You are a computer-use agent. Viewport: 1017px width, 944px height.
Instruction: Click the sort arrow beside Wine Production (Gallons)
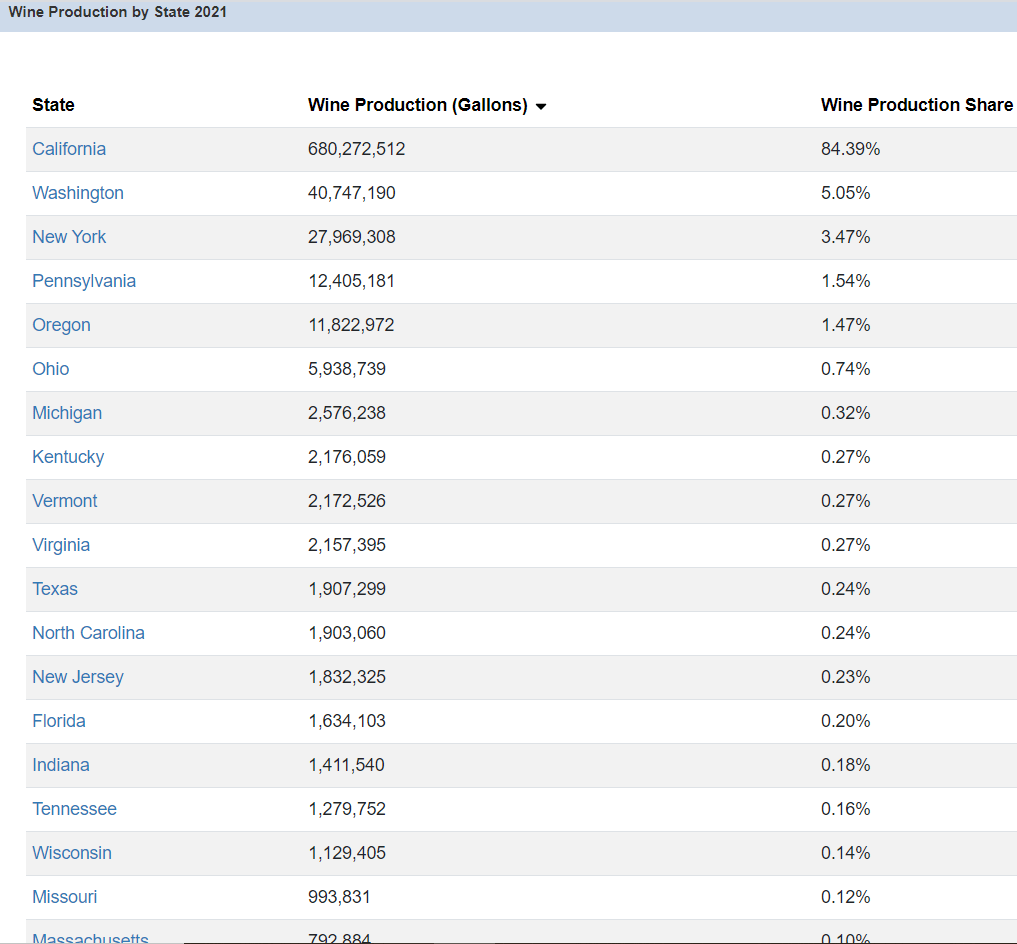tap(541, 107)
